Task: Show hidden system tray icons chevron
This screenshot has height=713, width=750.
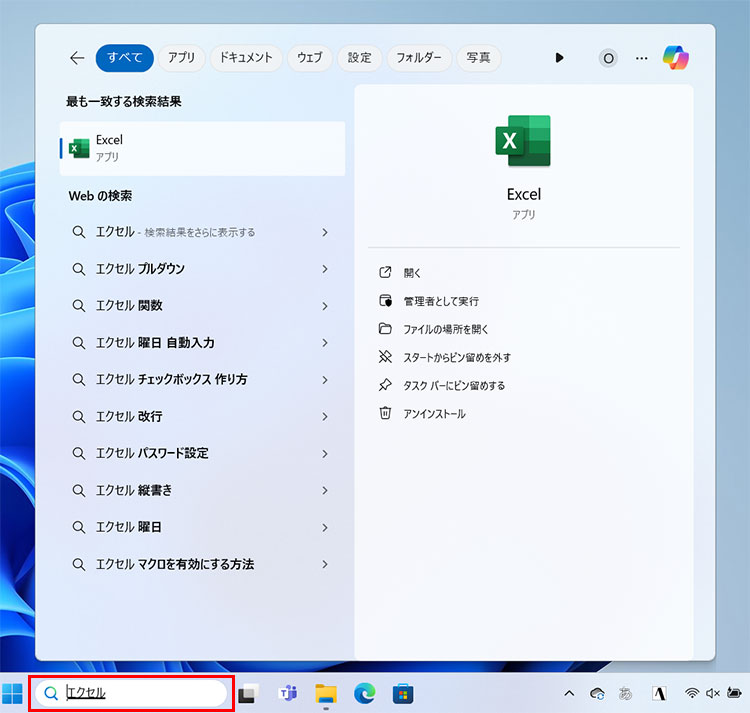Action: 569,693
